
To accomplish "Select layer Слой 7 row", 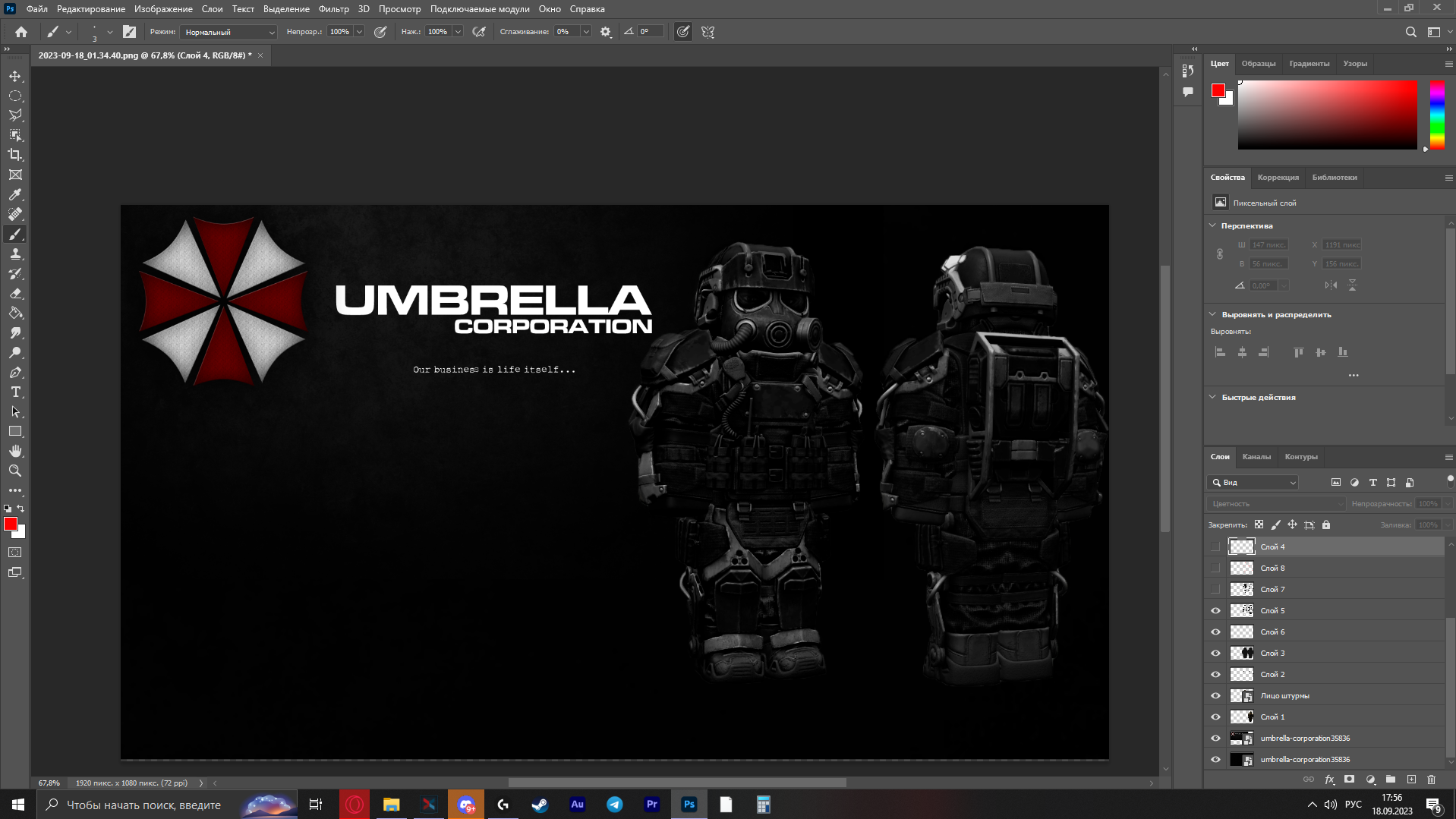I will (1325, 589).
